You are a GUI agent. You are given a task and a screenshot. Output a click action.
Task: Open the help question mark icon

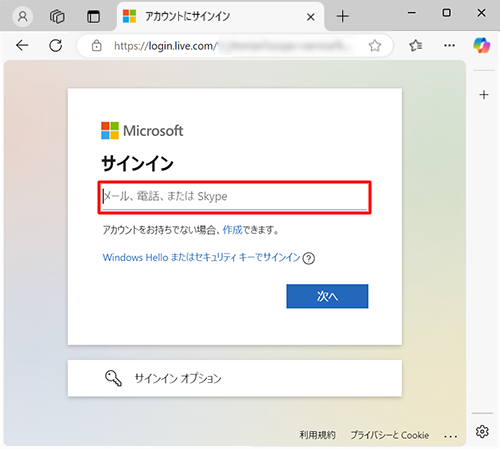click(x=309, y=258)
